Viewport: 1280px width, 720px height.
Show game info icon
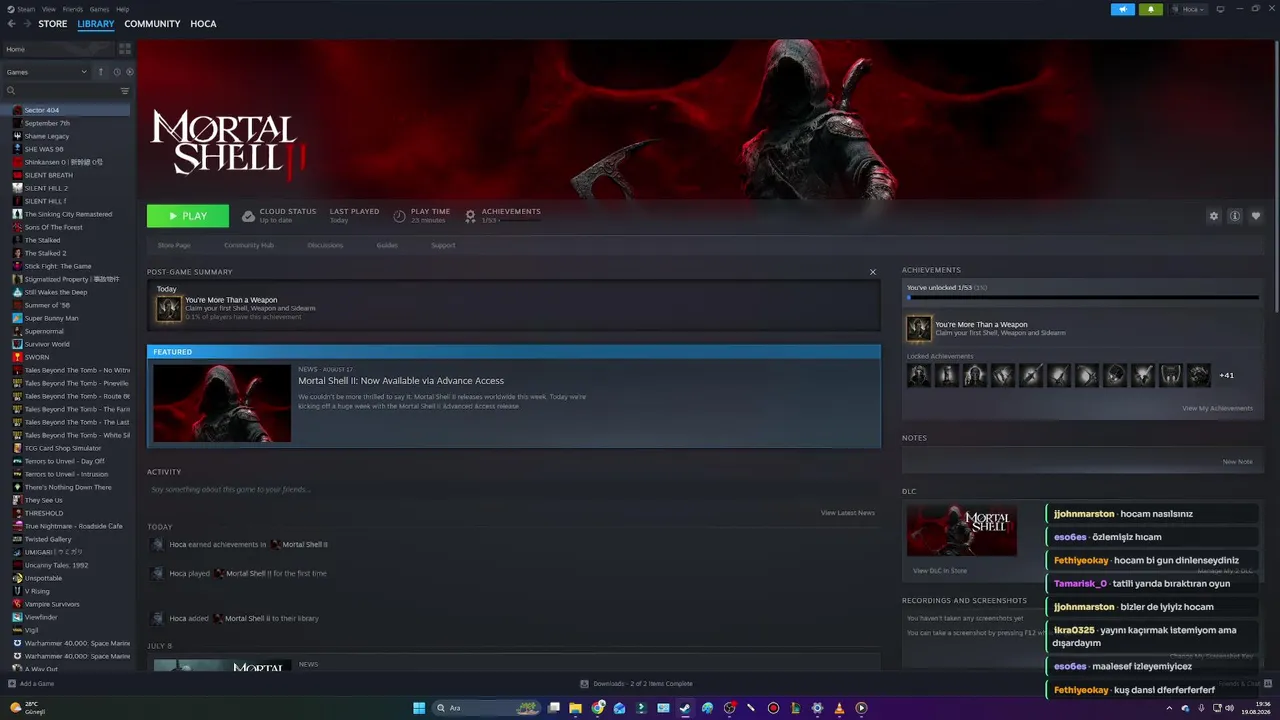tap(1235, 216)
